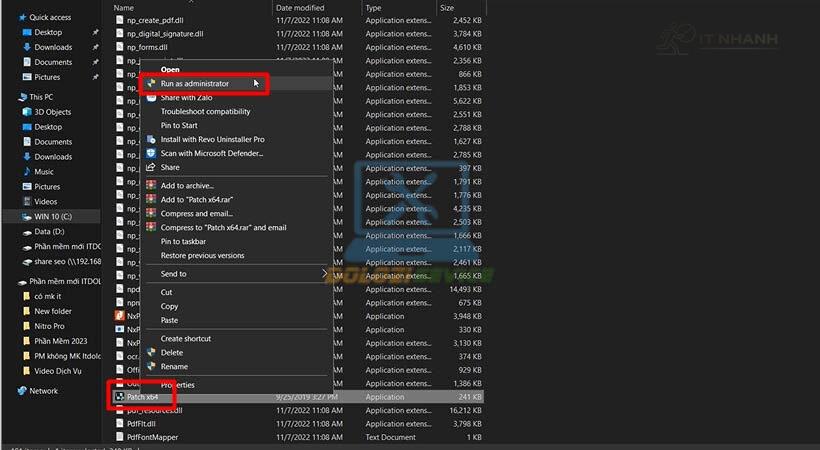Click the shield icon beside Run as administrator

point(151,84)
